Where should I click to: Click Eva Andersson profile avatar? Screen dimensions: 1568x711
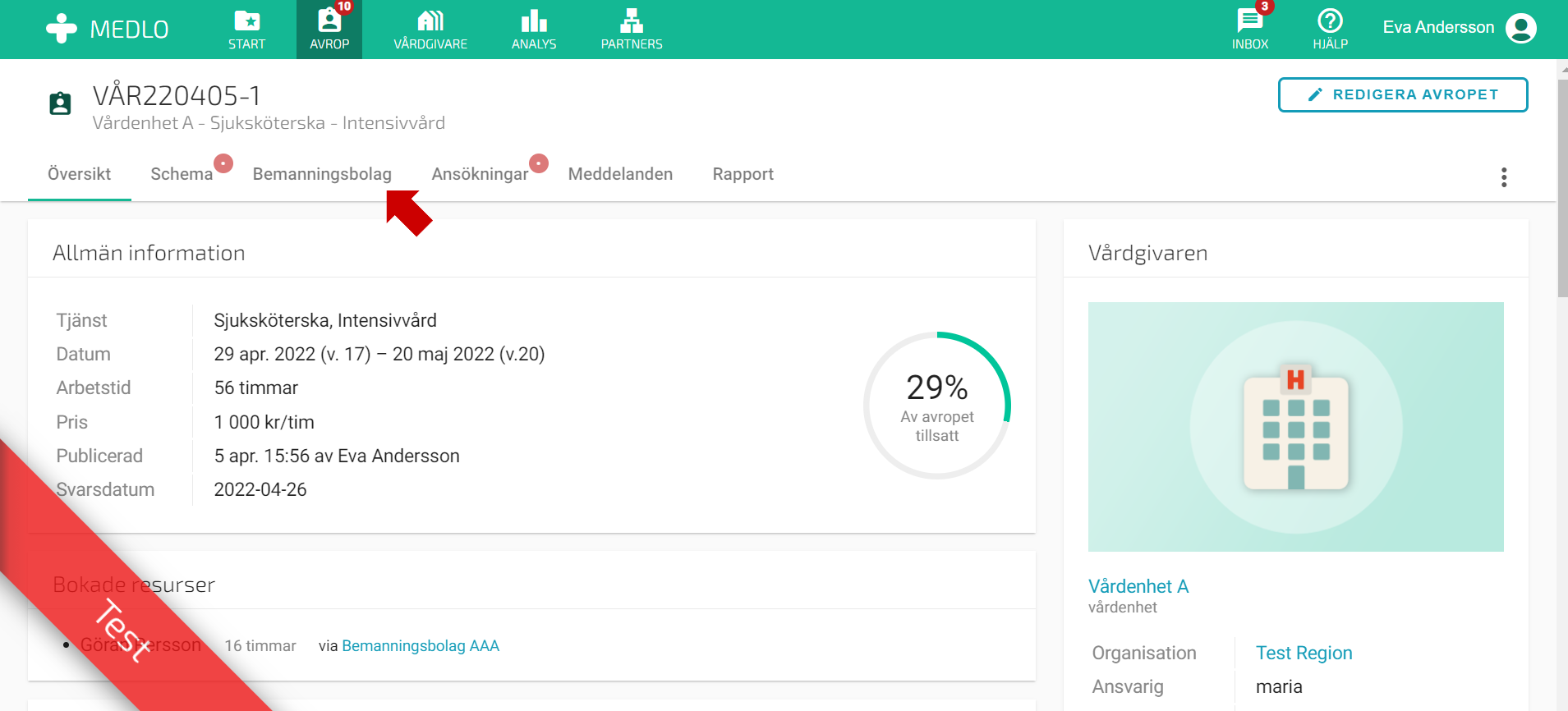[1520, 28]
